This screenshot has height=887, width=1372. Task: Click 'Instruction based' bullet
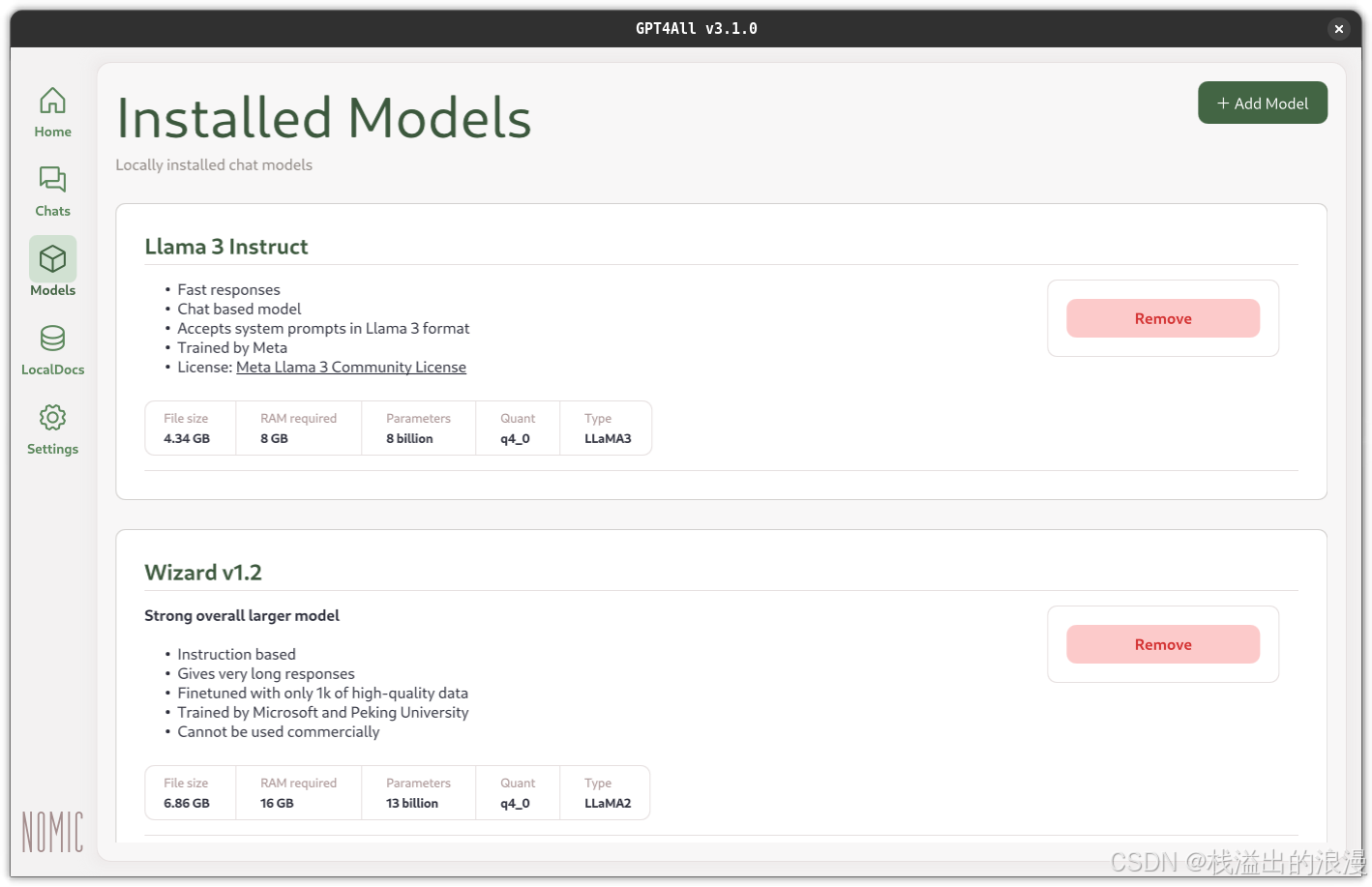point(236,655)
